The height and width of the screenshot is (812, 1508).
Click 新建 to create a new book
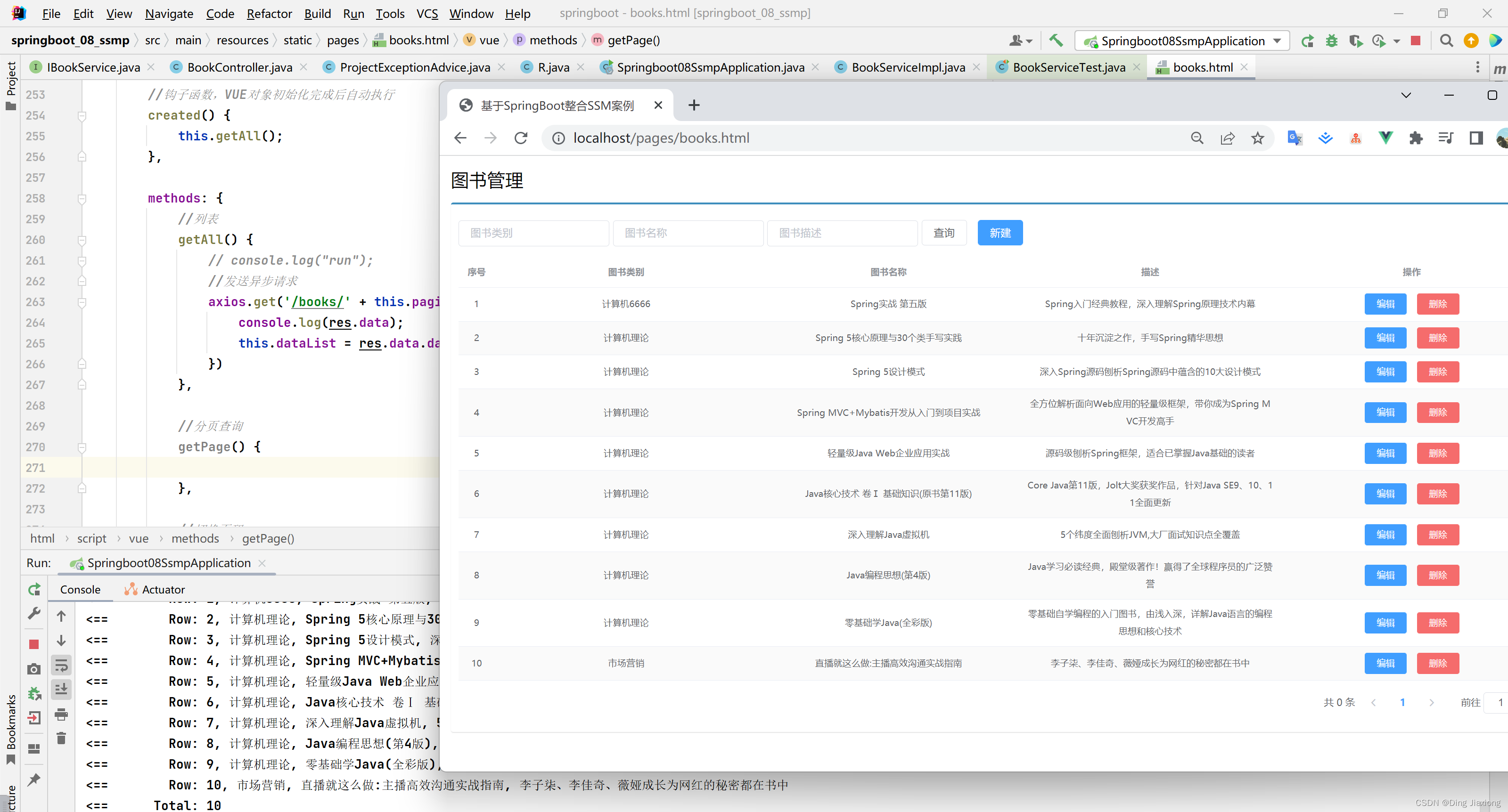[1000, 232]
